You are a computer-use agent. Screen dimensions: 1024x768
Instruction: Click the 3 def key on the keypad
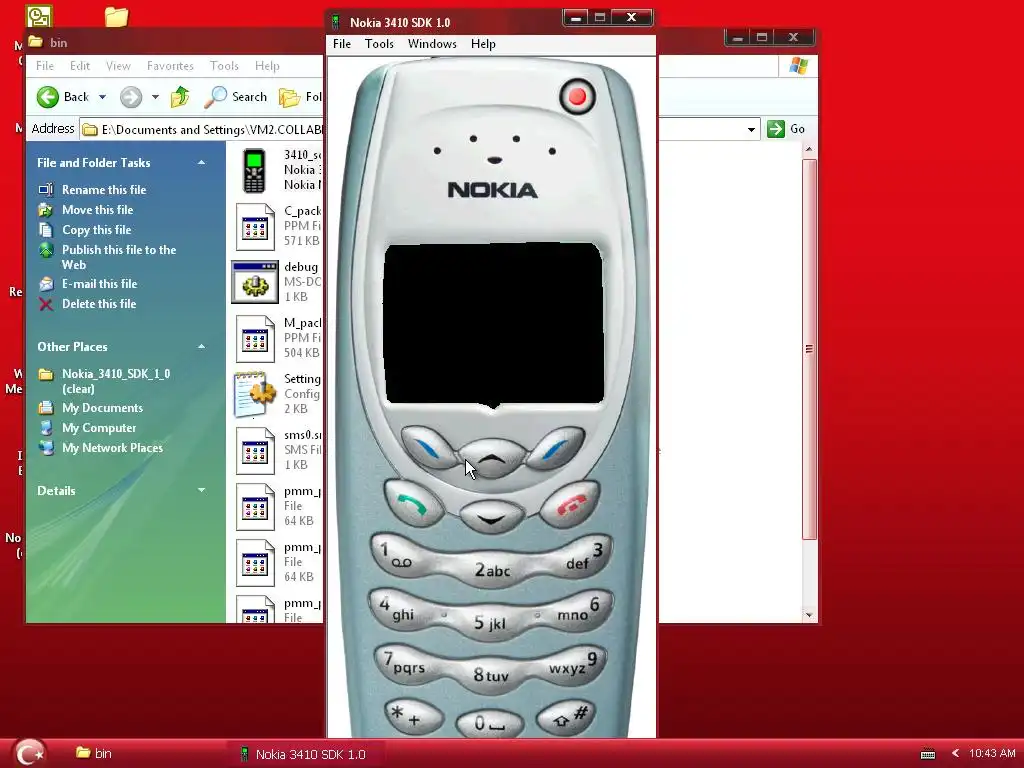(581, 556)
